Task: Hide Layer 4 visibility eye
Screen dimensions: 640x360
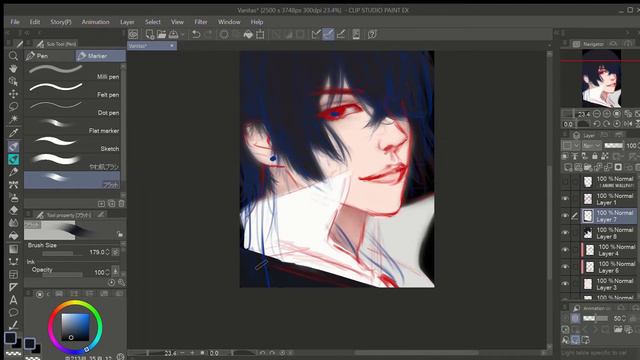Action: (565, 250)
